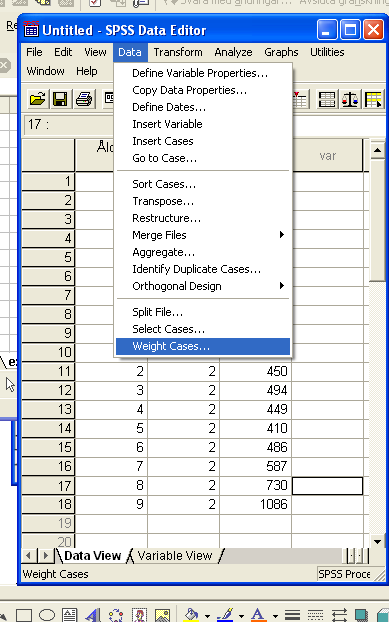Click the Insert Picture icon in Word
389x622 pixels.
click(162, 615)
